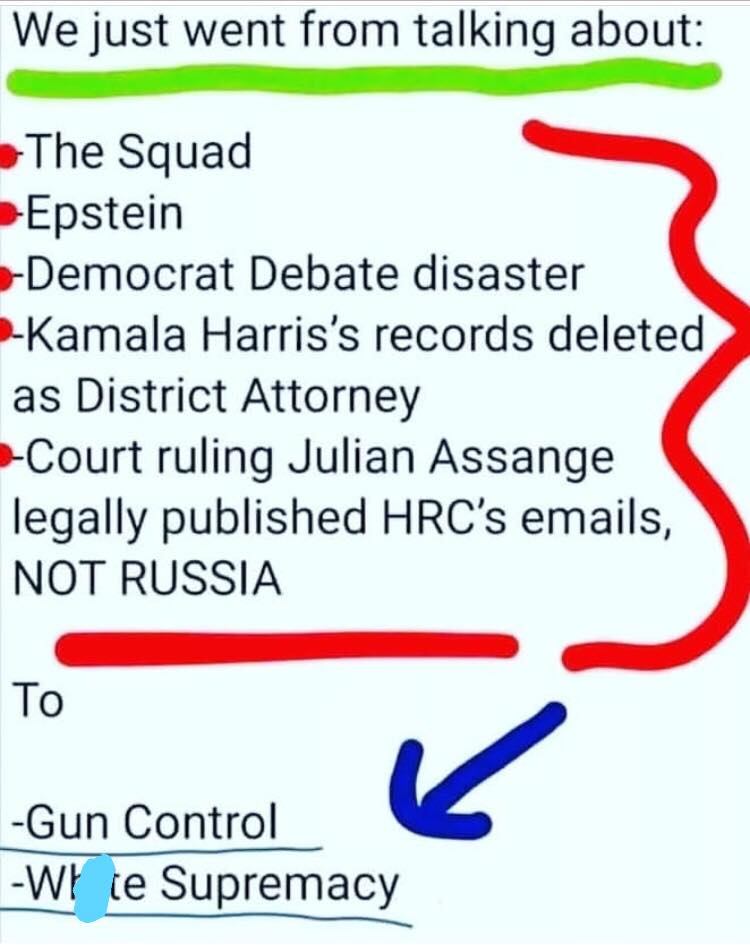750x945 pixels.
Task: Click the red bullet beside The Squad
Action: click(7, 156)
